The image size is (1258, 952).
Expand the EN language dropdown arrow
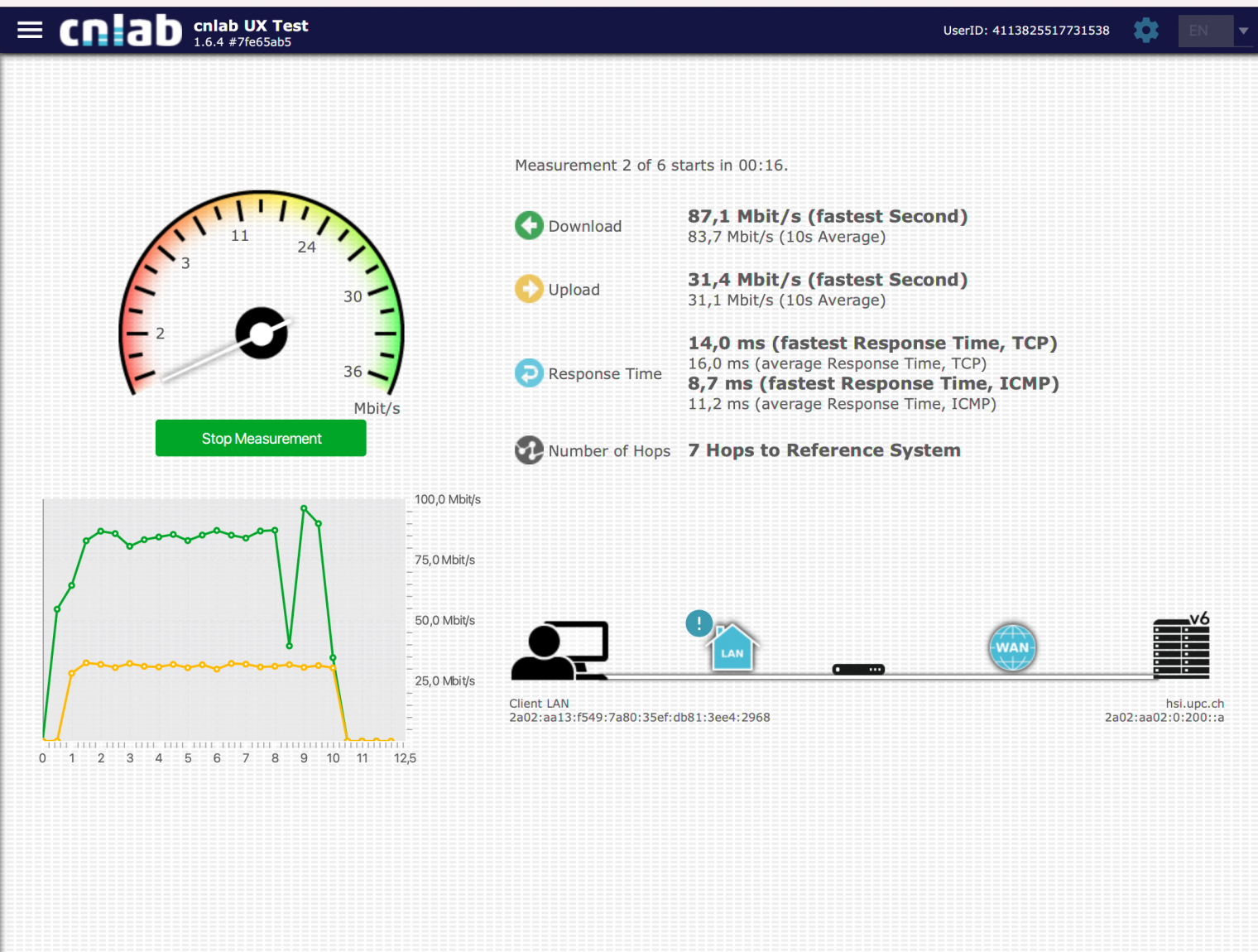coord(1243,31)
